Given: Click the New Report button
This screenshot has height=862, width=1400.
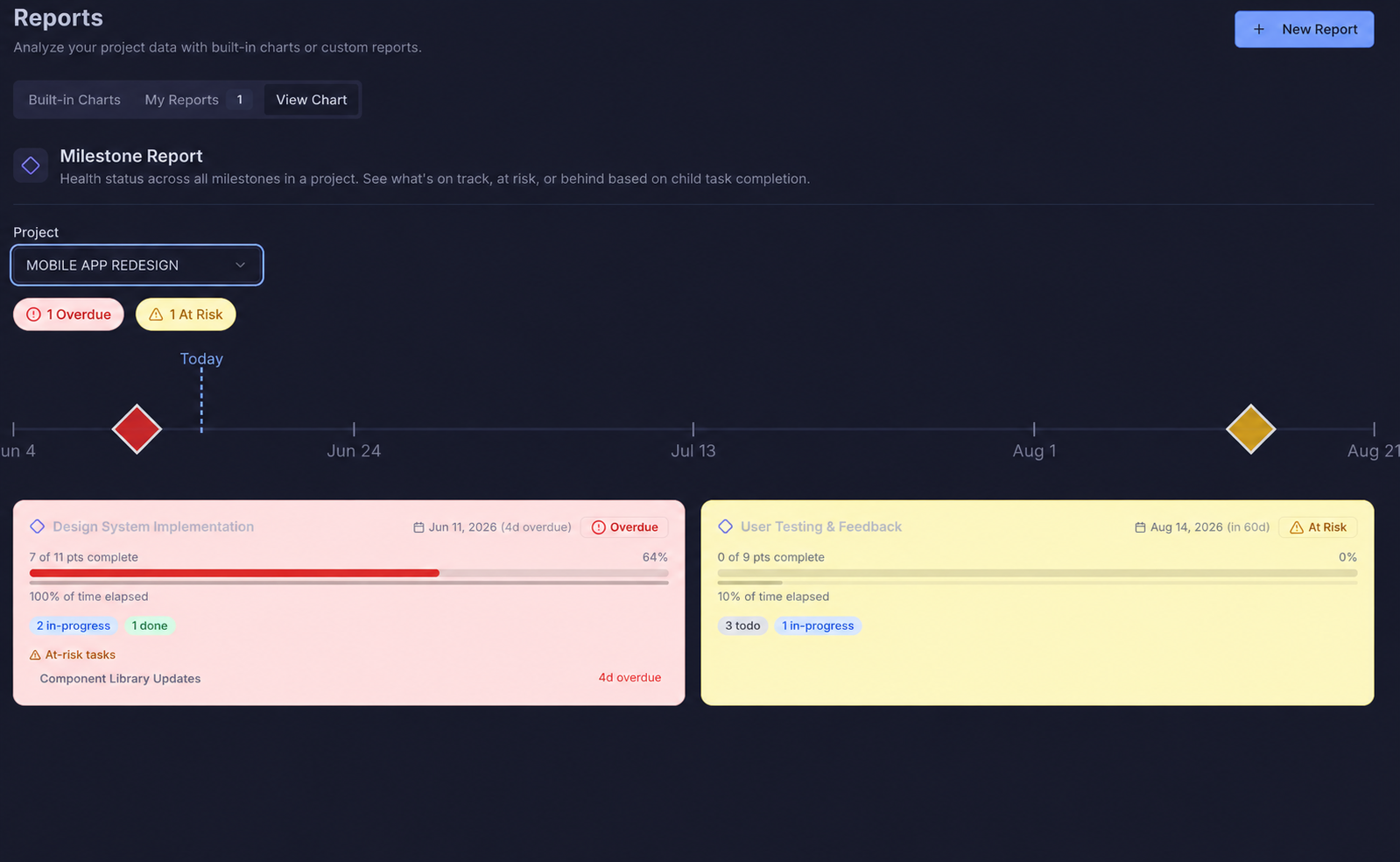Looking at the screenshot, I should click(1304, 29).
